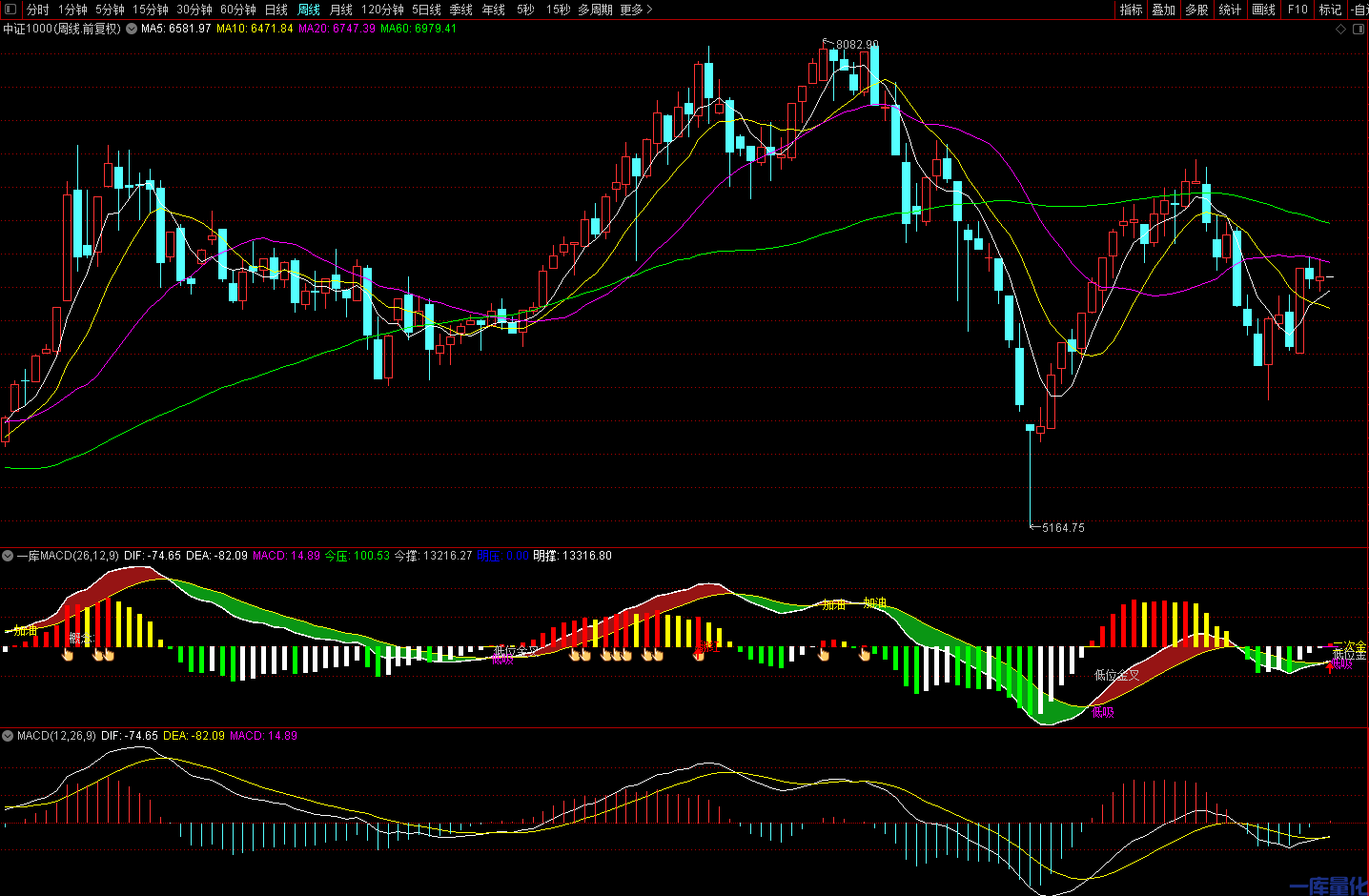The height and width of the screenshot is (896, 1369).
Task: Click 明撑: 13316.80 value
Action: click(x=573, y=556)
